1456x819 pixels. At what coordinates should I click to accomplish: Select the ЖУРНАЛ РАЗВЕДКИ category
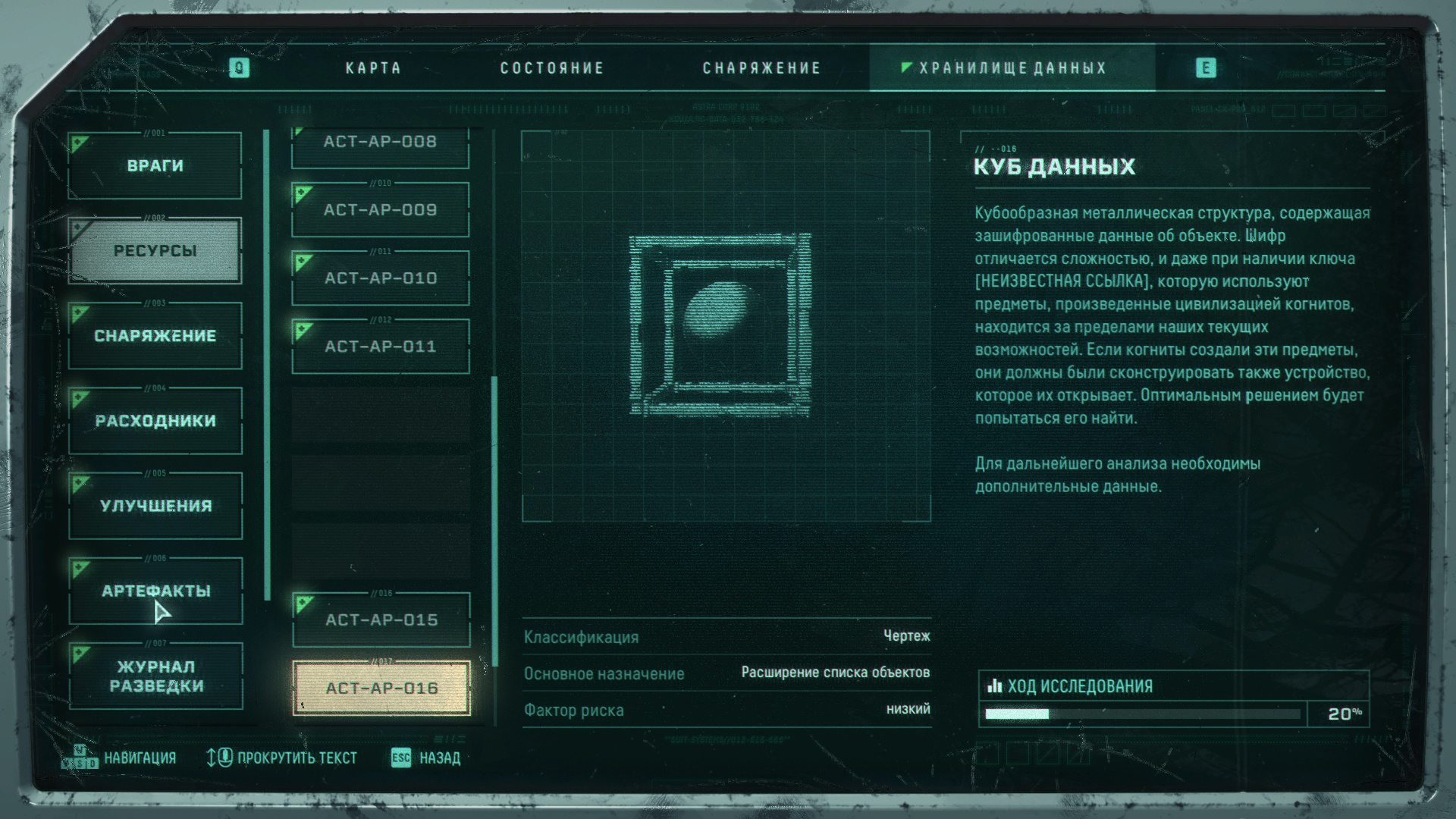click(x=155, y=676)
